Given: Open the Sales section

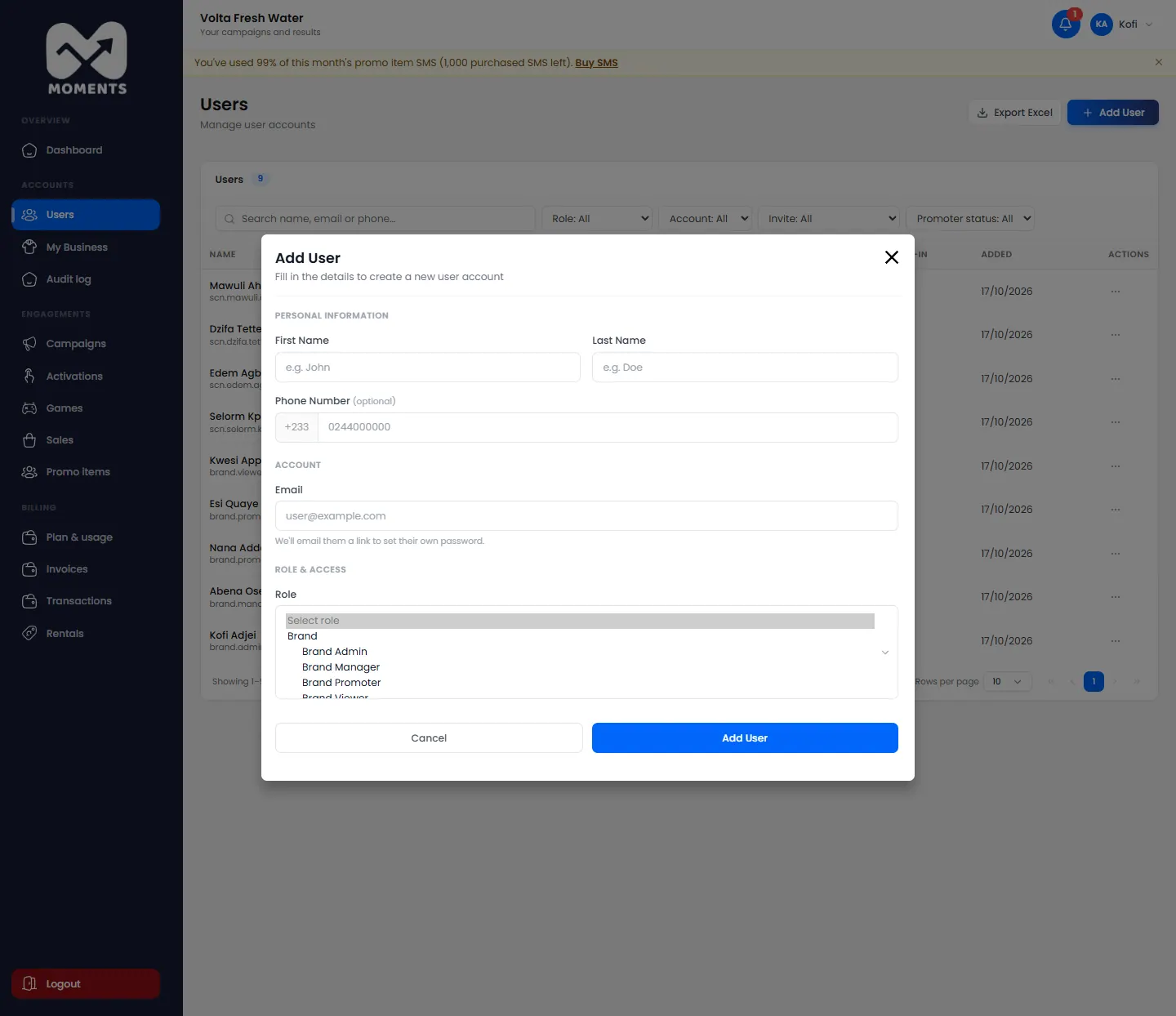Looking at the screenshot, I should pyautogui.click(x=86, y=440).
